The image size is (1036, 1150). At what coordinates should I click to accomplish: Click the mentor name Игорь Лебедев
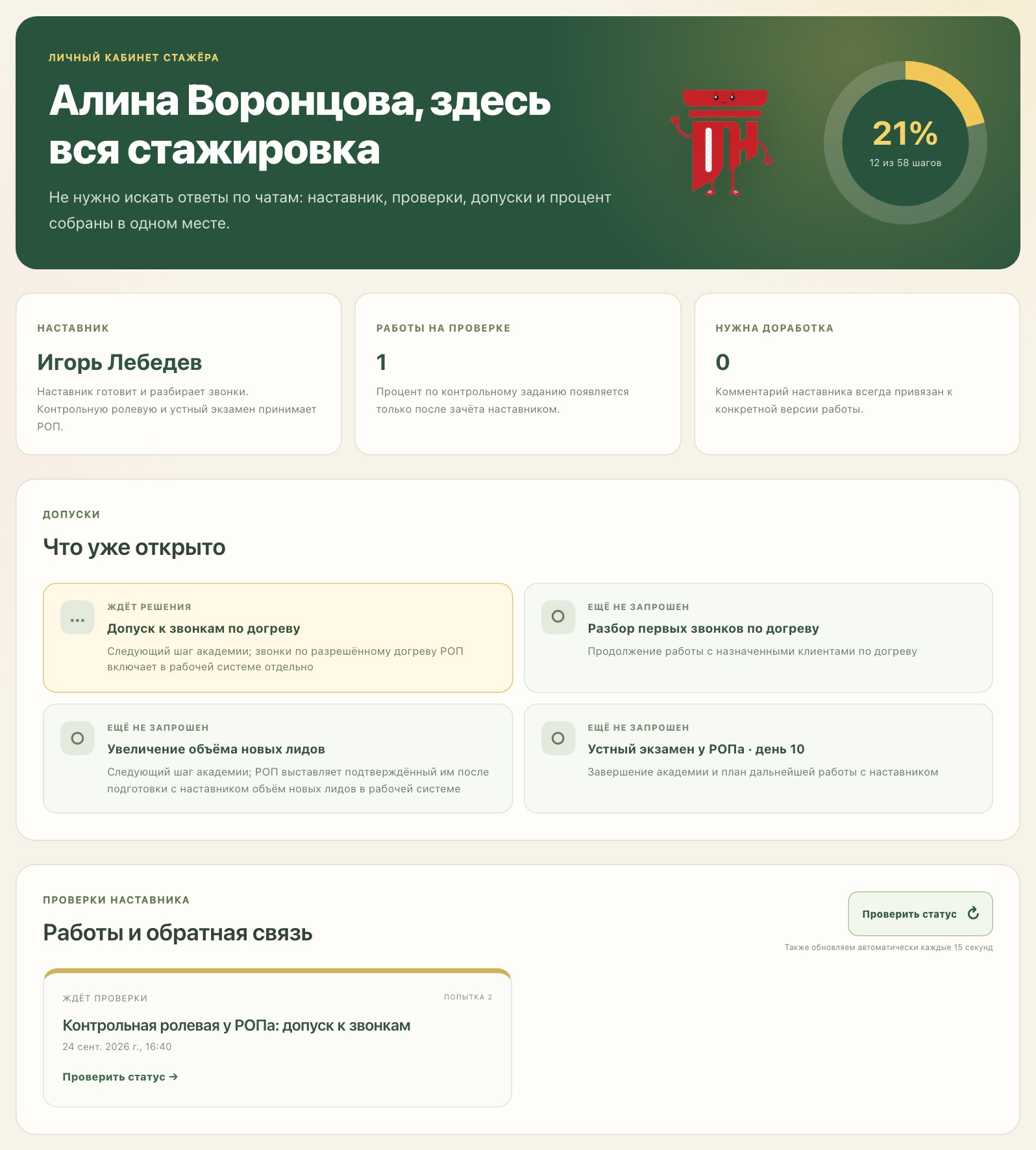[119, 362]
